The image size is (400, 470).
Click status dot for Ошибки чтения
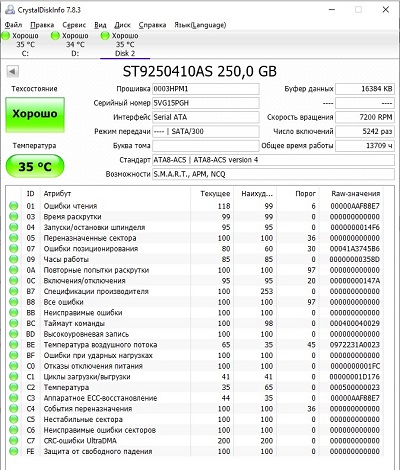click(x=14, y=206)
